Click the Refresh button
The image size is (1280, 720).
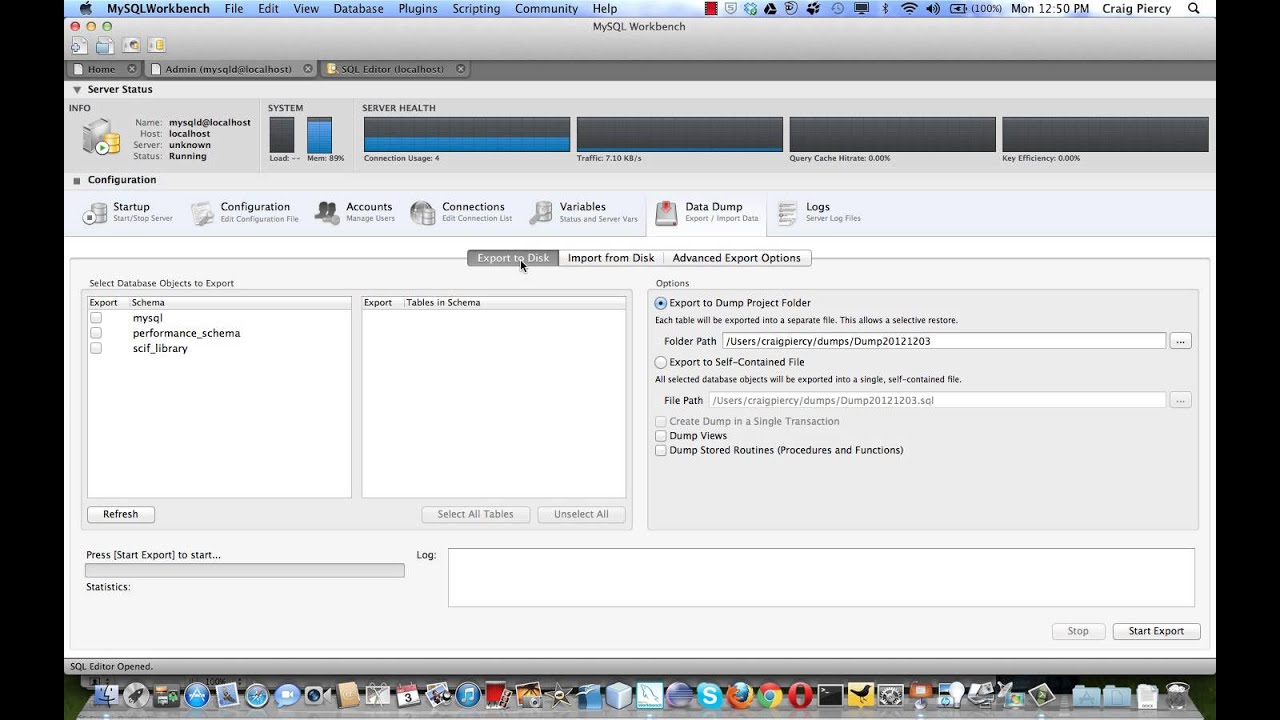pos(120,514)
